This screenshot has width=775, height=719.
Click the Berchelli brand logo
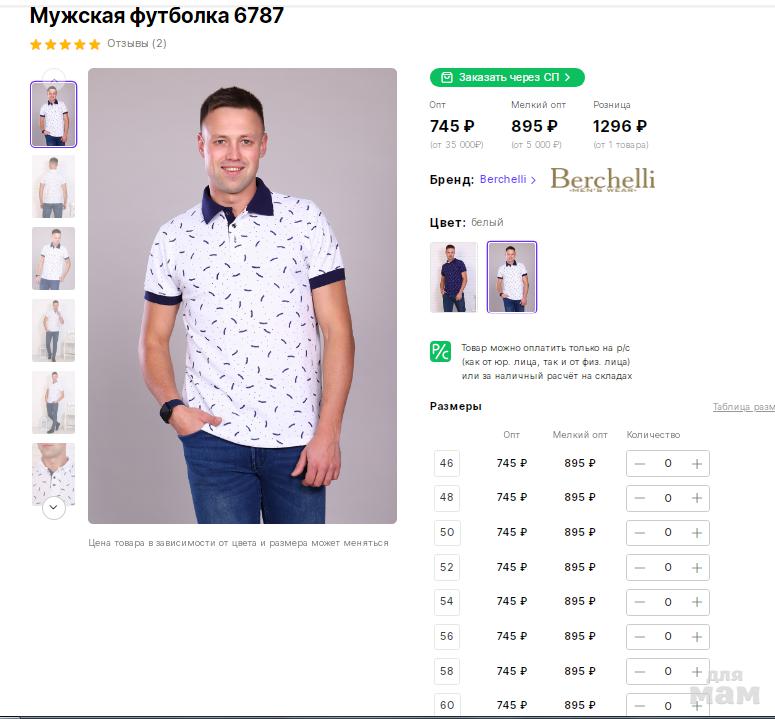point(602,180)
